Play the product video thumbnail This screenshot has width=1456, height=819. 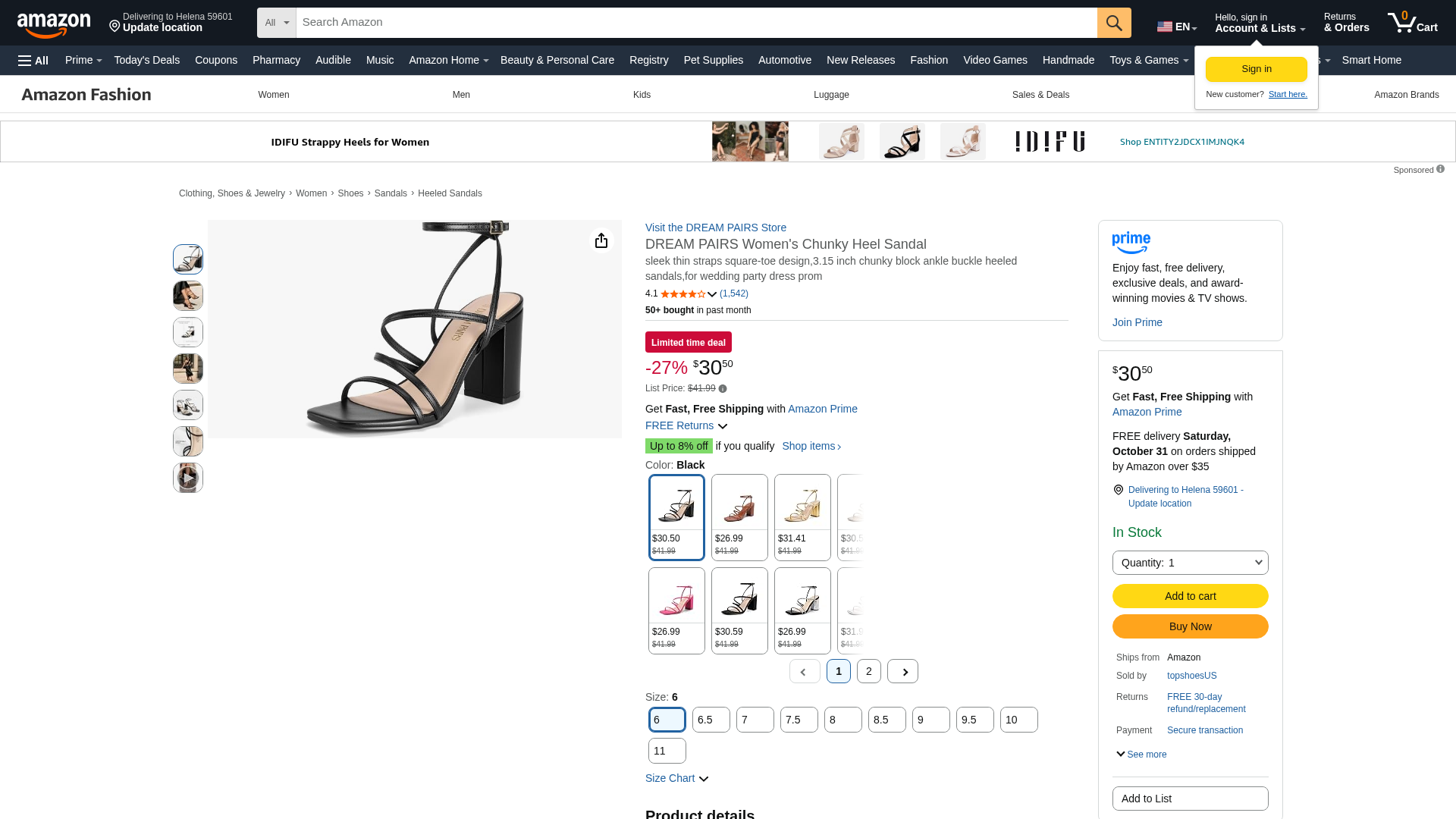(188, 478)
